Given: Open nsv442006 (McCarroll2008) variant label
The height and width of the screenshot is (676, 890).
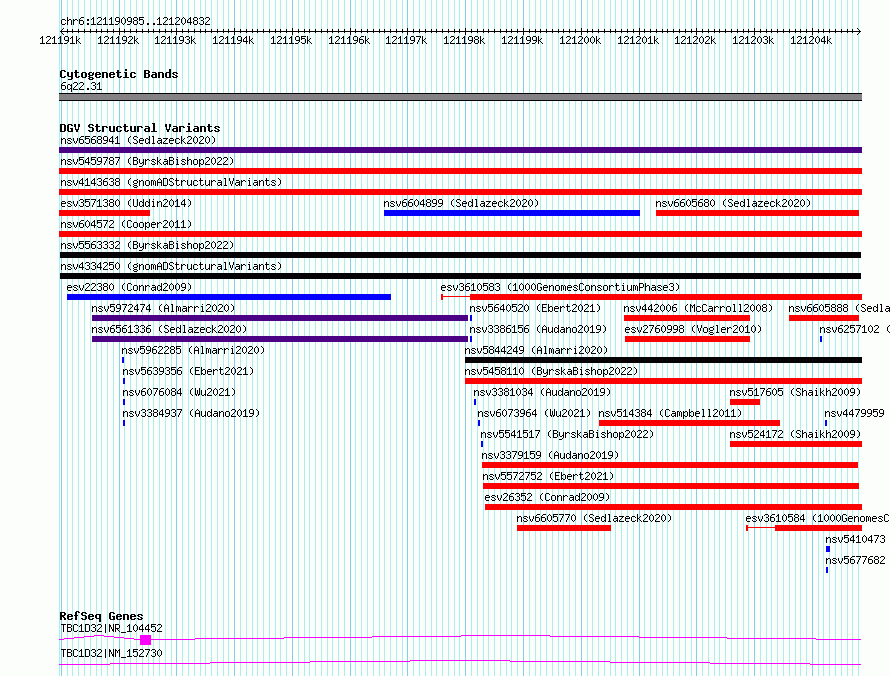Looking at the screenshot, I should point(698,308).
